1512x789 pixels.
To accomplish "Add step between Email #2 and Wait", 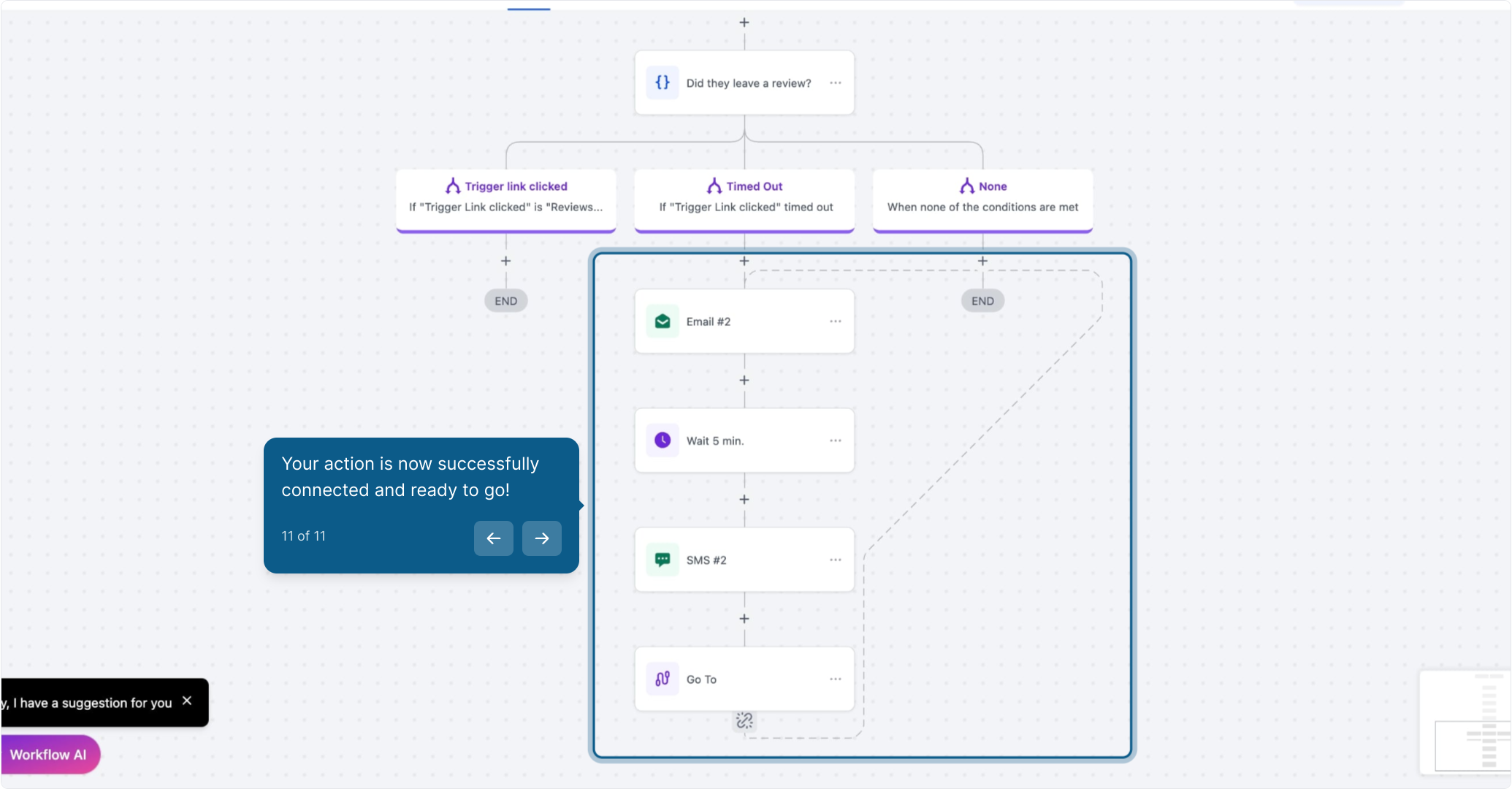I will [x=744, y=381].
